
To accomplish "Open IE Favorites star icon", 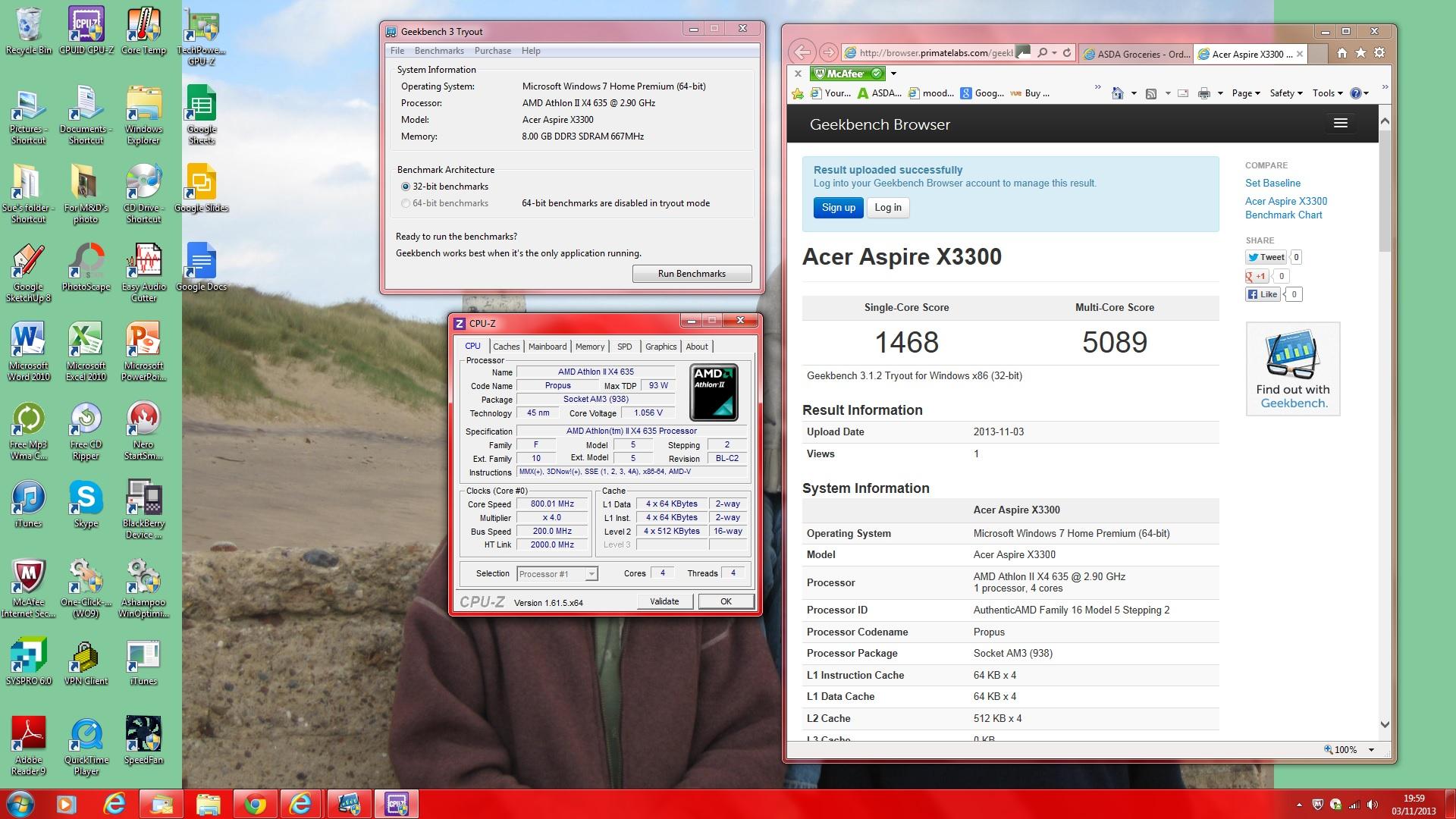I will (1360, 53).
